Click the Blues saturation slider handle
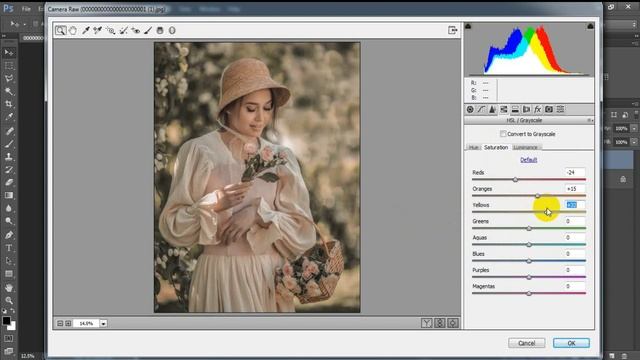The width and height of the screenshot is (640, 360). point(529,261)
